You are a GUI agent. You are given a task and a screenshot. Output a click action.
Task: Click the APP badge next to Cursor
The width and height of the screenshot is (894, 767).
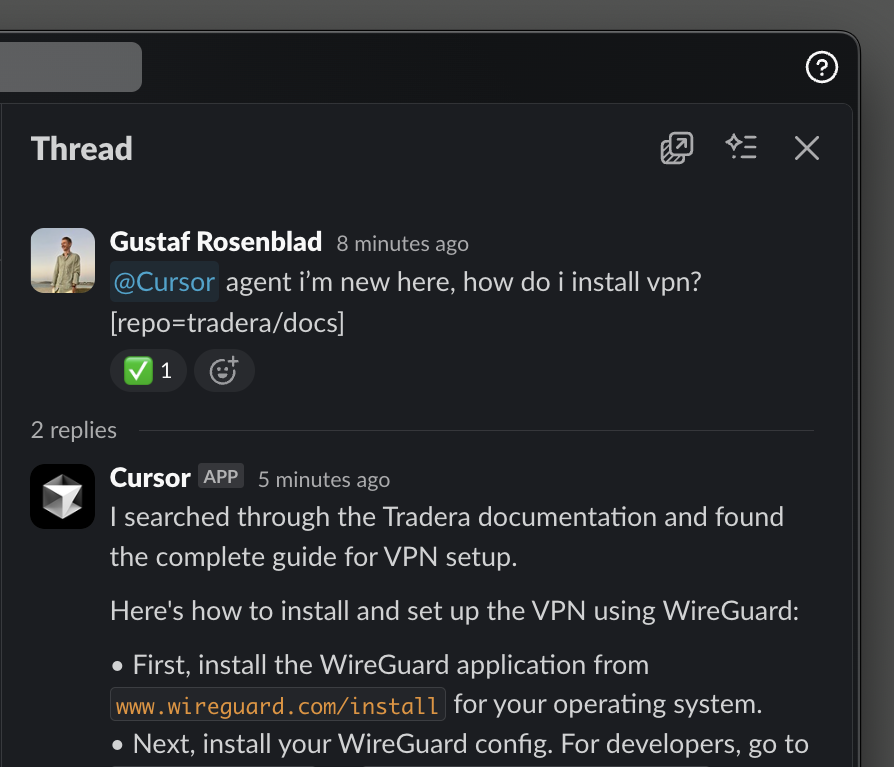(x=221, y=476)
